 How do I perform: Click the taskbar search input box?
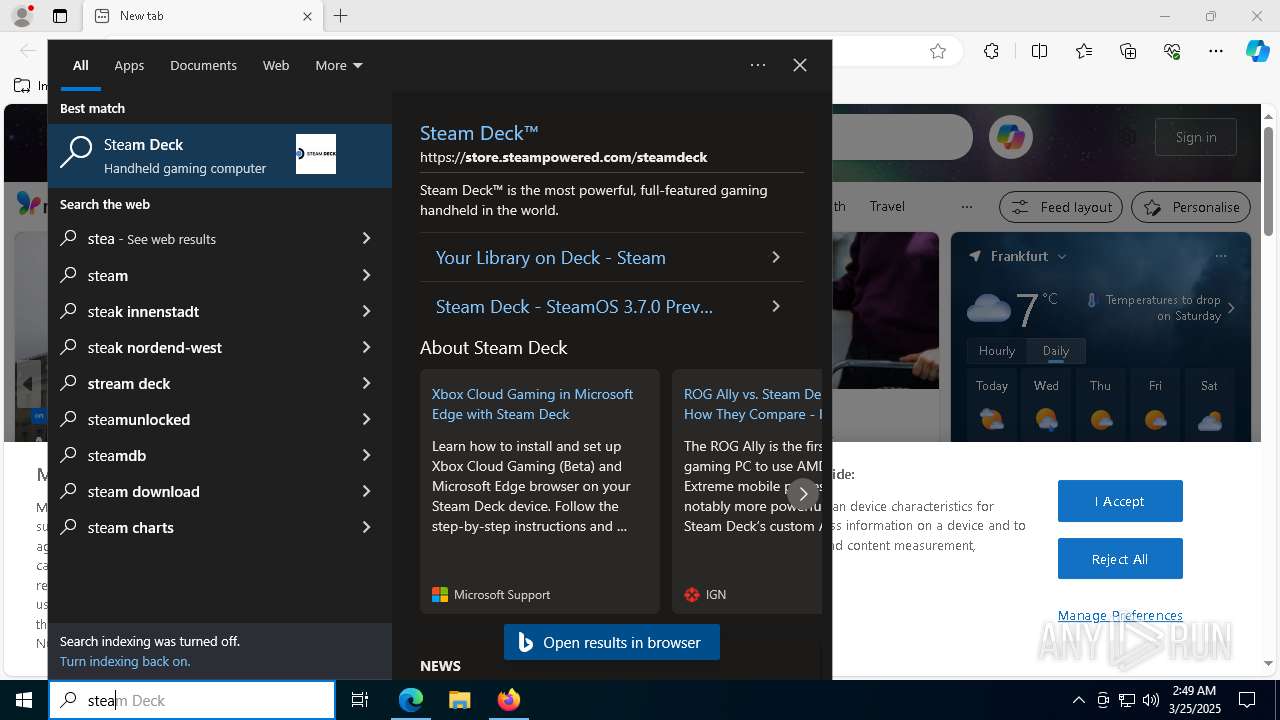click(192, 700)
